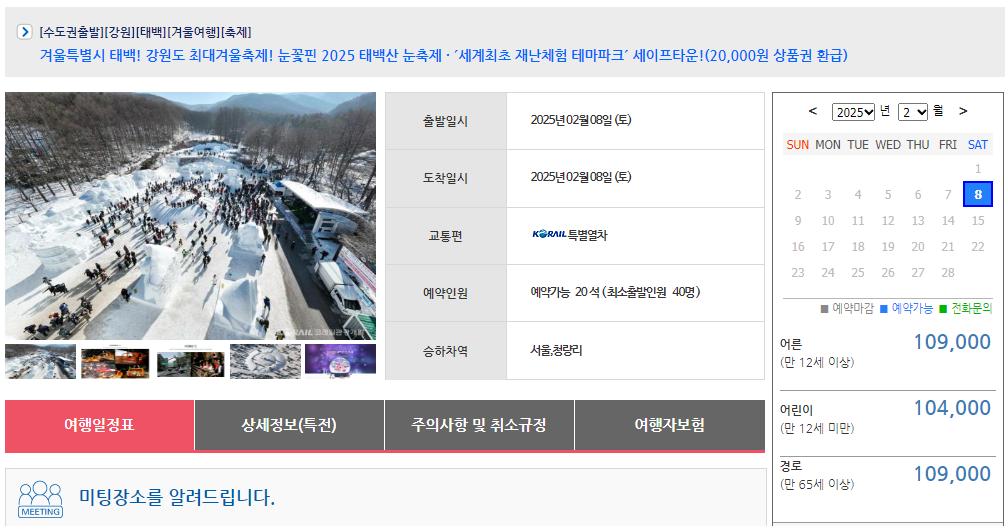Click departure value next to 출발일시
This screenshot has height=526, width=1008.
tap(580, 120)
